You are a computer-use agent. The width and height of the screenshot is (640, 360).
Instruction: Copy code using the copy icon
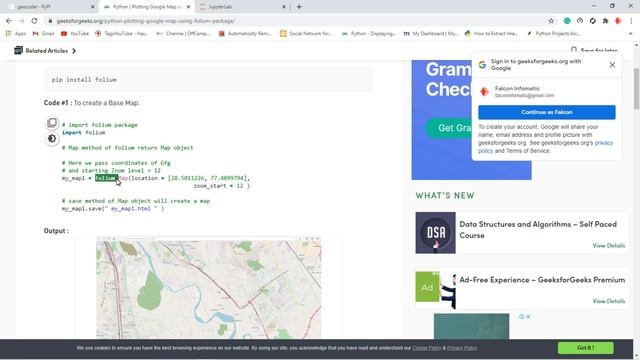[52, 123]
